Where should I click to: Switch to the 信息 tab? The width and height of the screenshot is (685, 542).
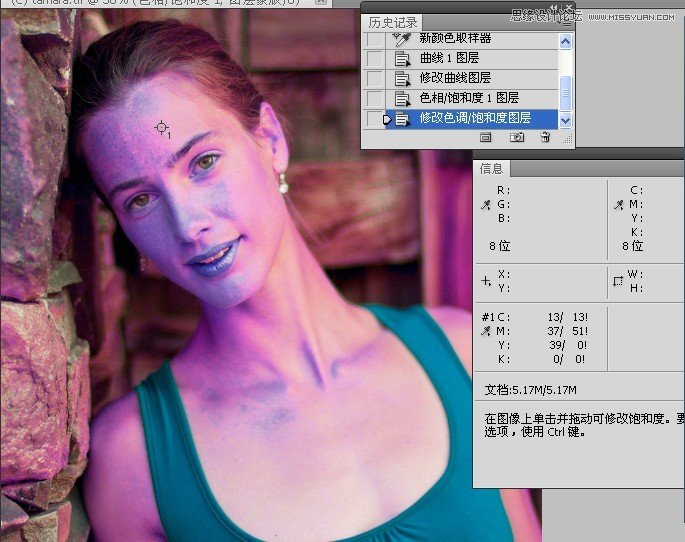click(x=491, y=168)
